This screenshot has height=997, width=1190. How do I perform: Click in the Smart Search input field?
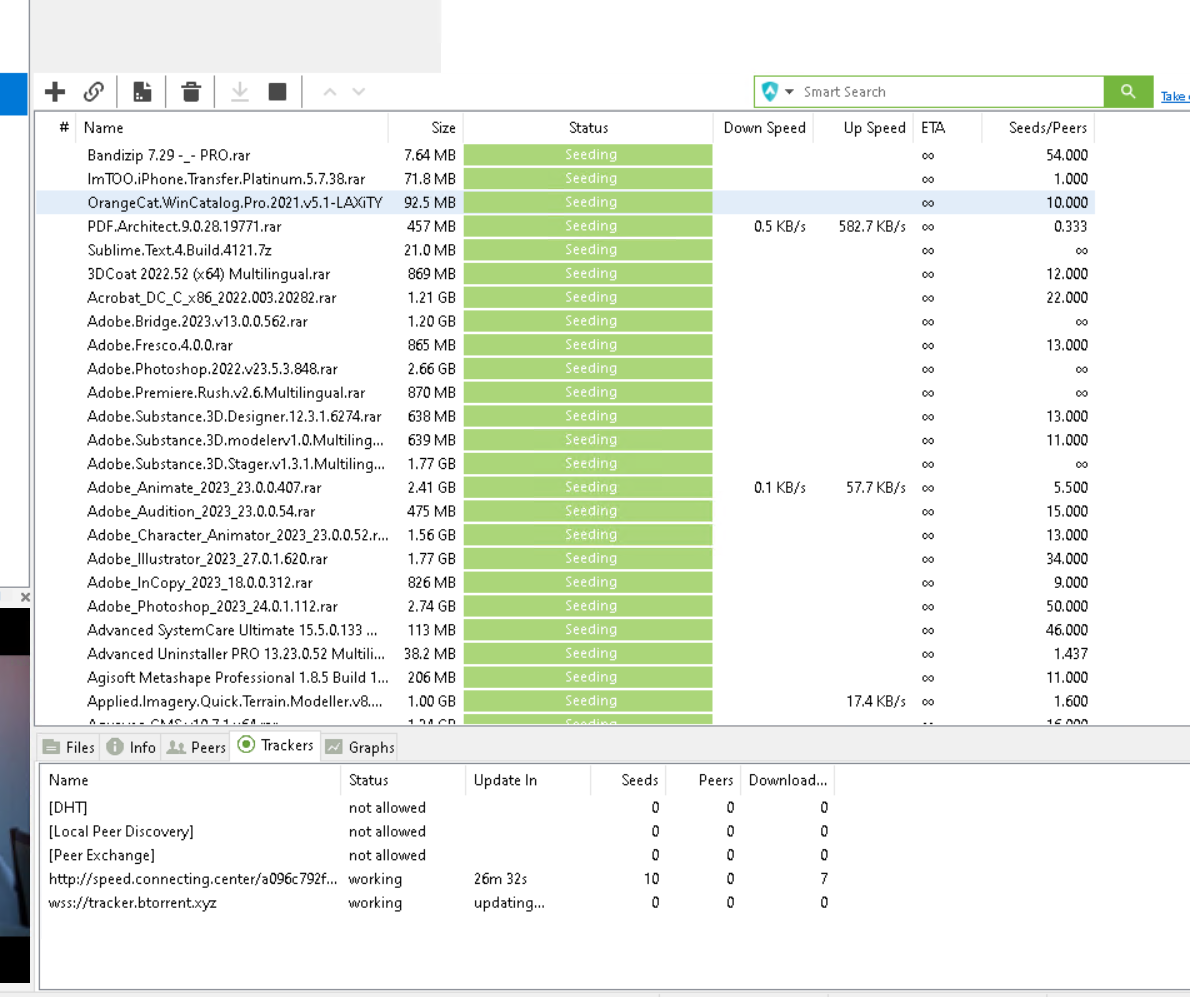point(950,92)
